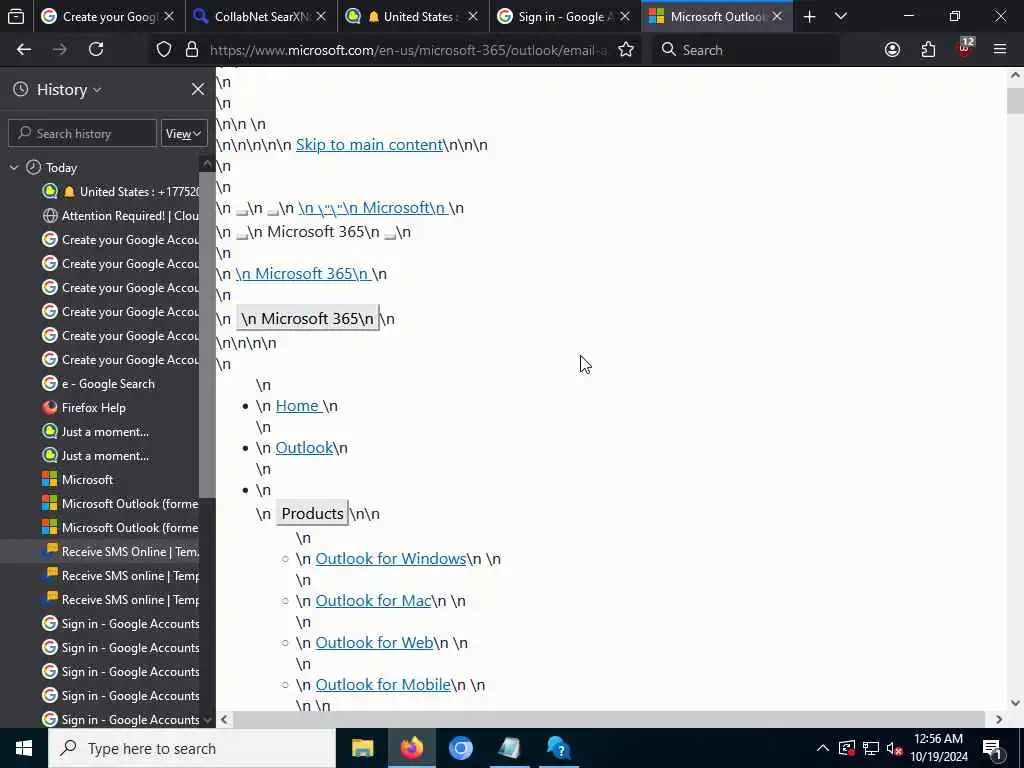Screen dimensions: 1024x768
Task: Open the 'Outlook for Web' link
Action: pos(374,643)
